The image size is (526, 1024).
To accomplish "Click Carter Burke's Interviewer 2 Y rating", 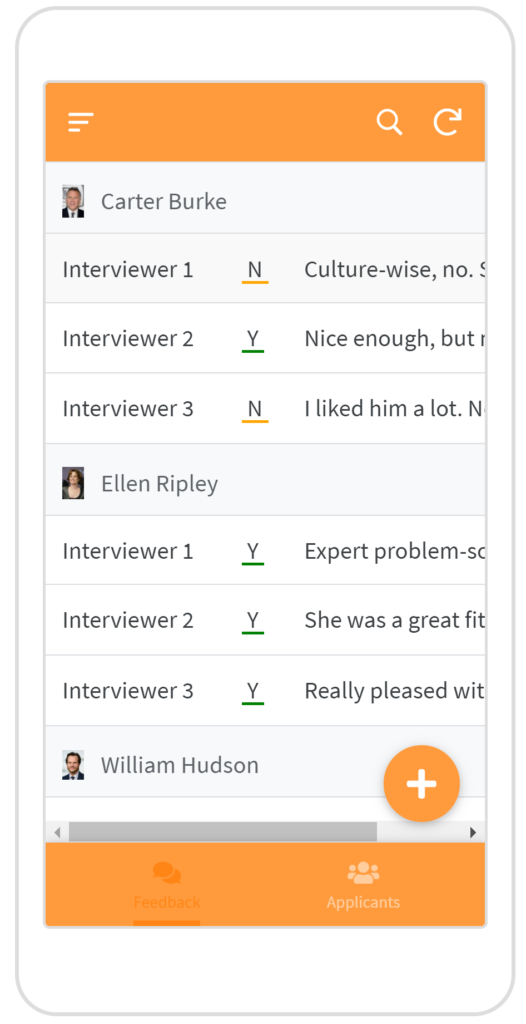I will [253, 340].
